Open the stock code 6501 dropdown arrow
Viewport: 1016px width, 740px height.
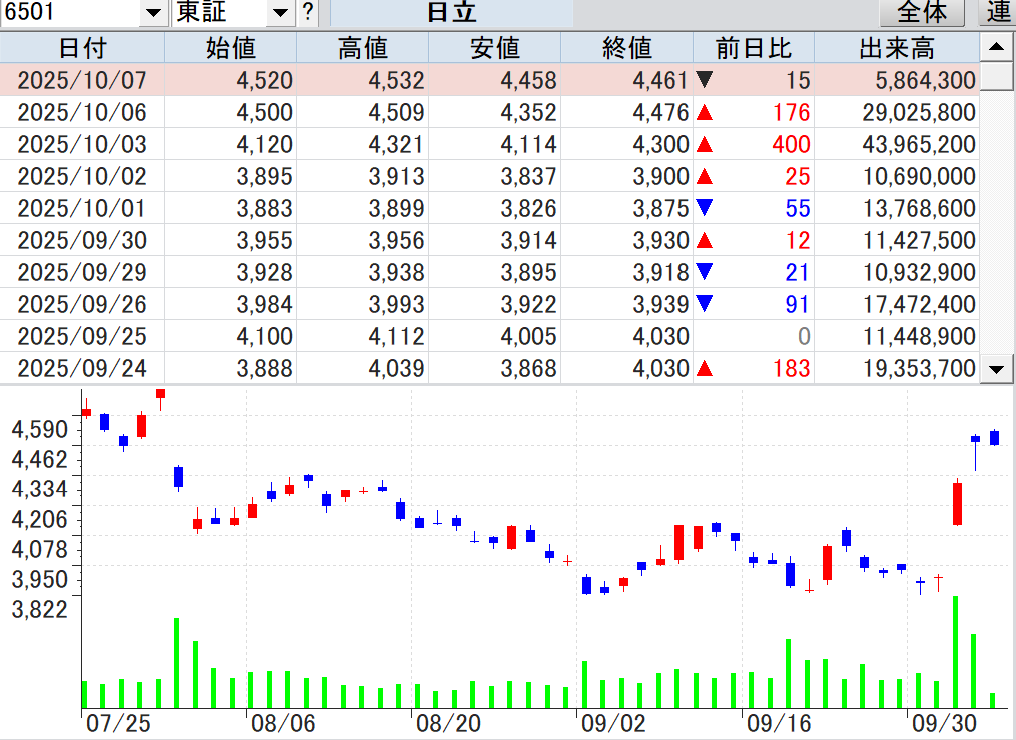pyautogui.click(x=152, y=13)
